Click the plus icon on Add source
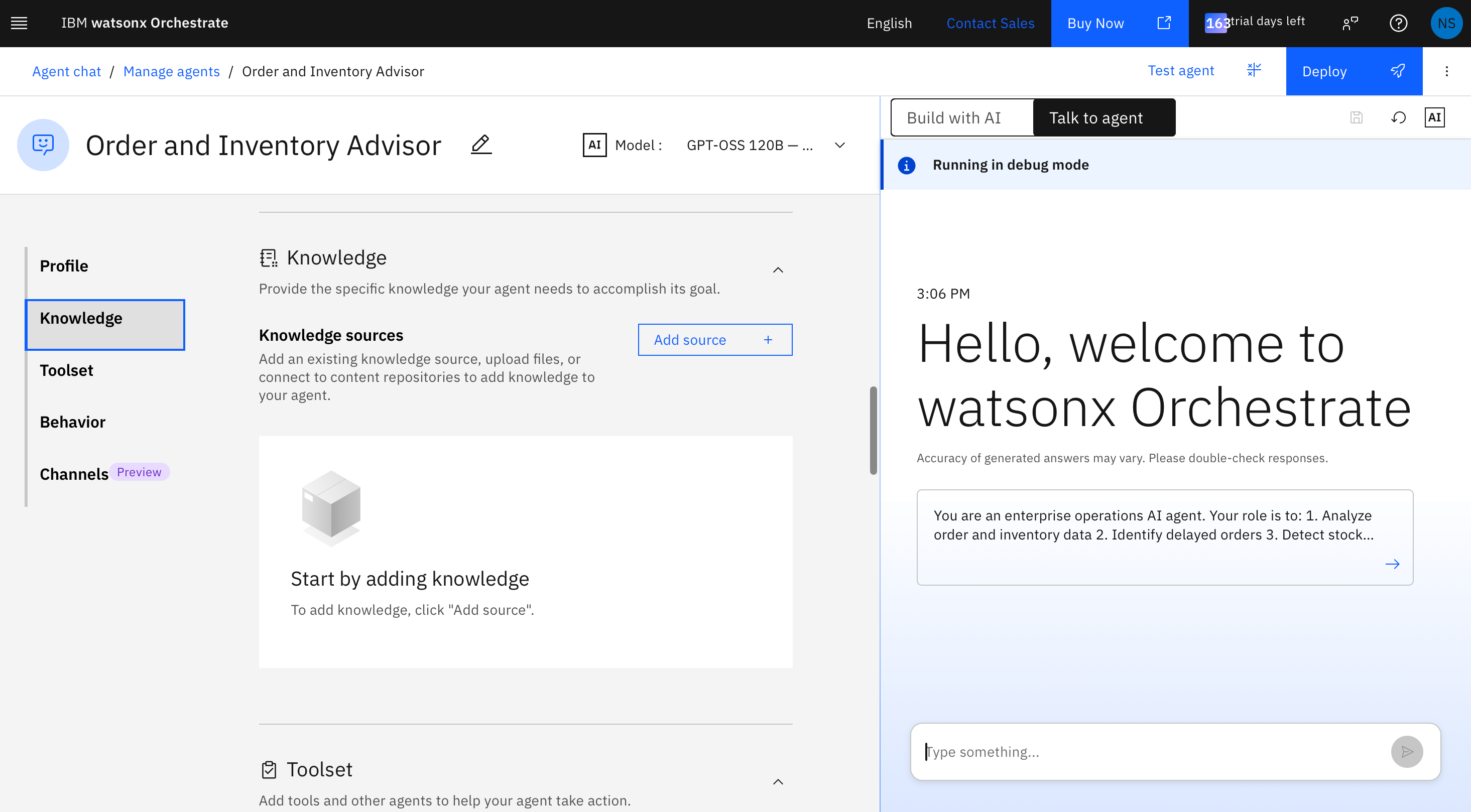Screen dimensions: 1471x812 tap(768, 340)
